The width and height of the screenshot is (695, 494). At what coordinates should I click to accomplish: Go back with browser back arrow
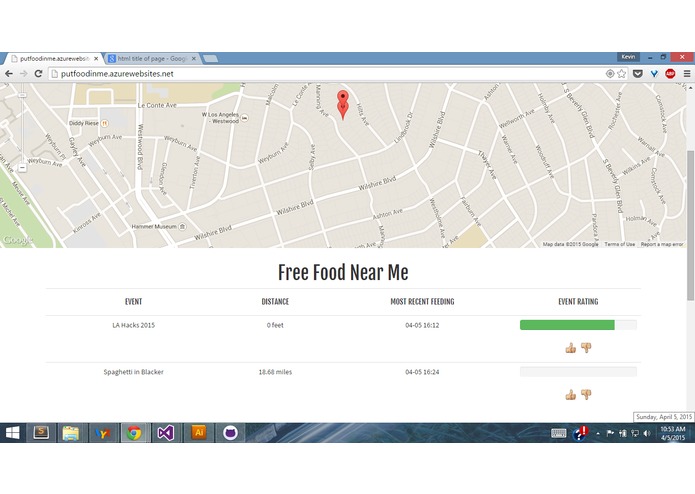[x=9, y=74]
